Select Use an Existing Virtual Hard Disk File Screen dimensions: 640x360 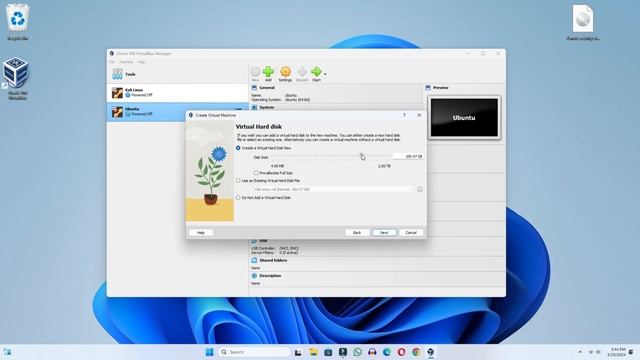tap(238, 180)
